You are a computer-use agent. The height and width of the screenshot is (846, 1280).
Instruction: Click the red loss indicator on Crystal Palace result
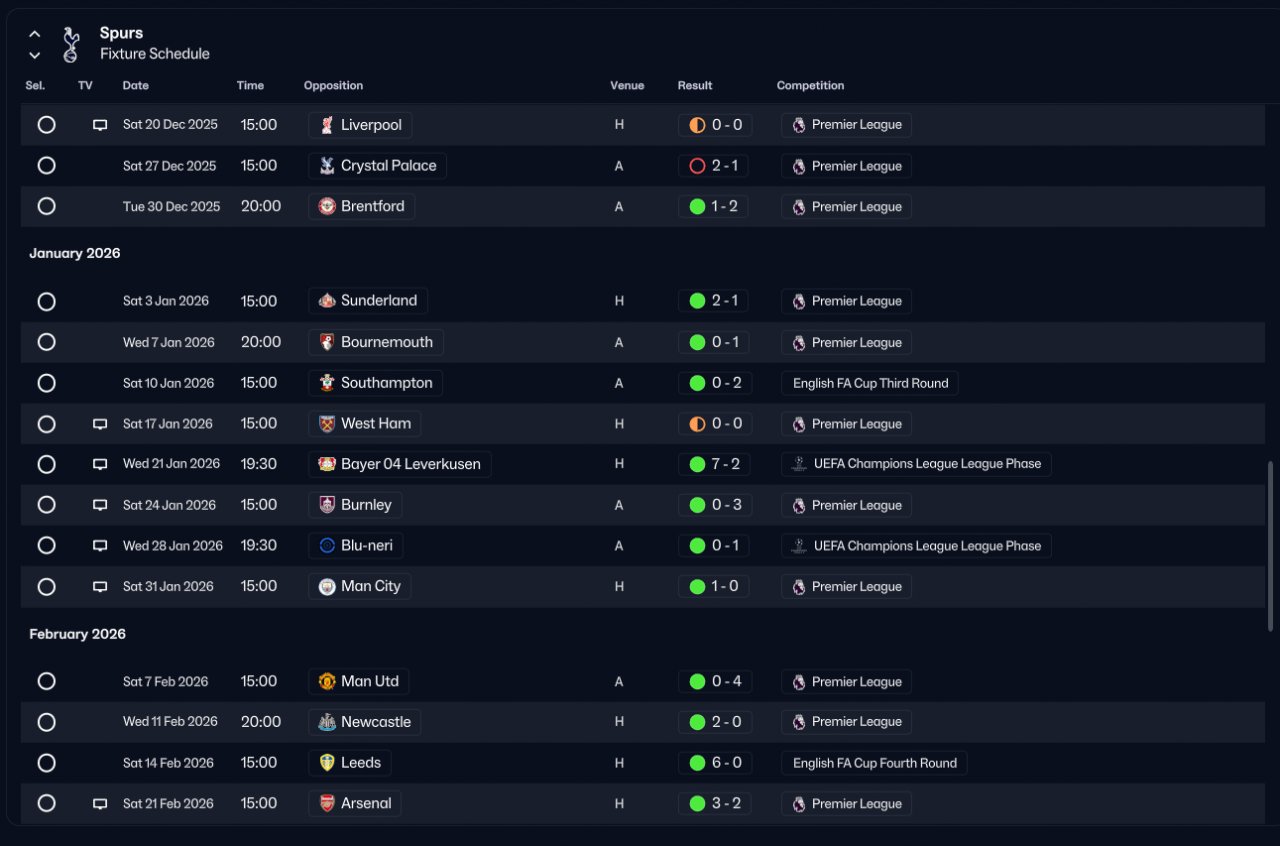click(698, 166)
